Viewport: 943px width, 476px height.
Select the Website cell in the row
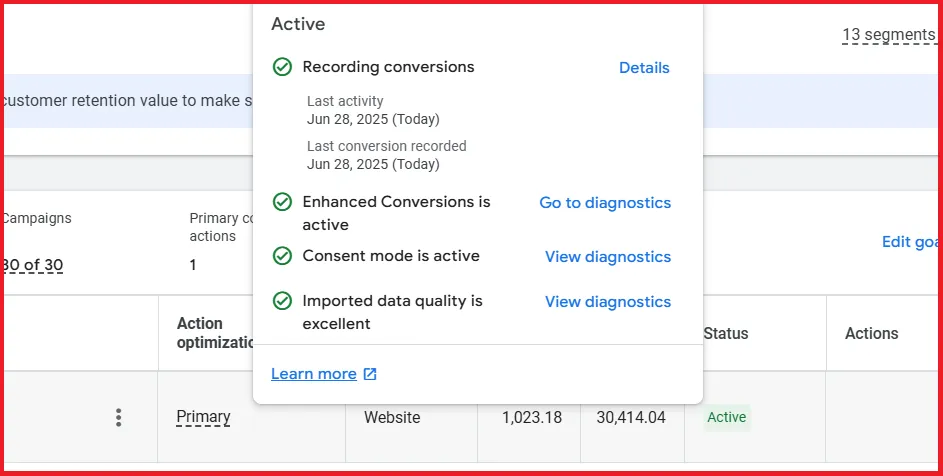click(392, 417)
